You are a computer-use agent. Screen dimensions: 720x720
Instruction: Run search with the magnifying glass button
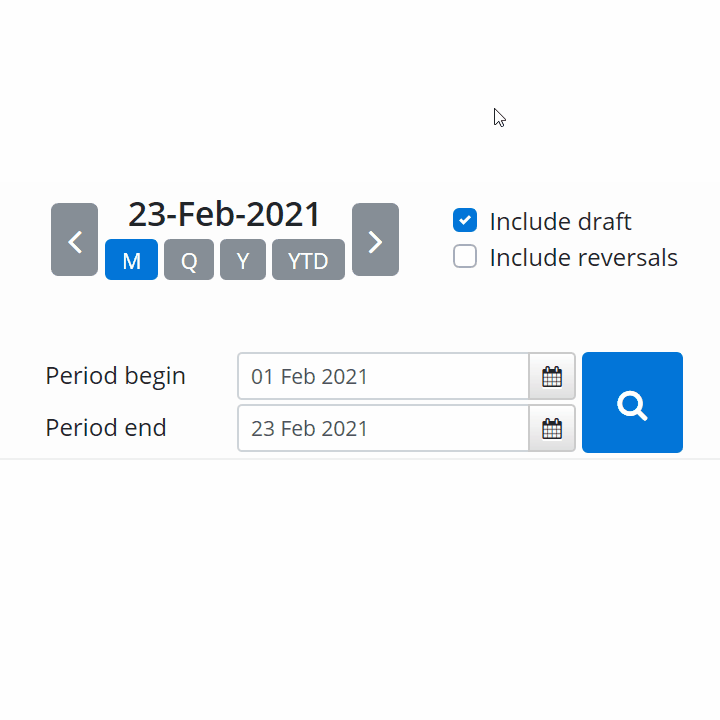pos(632,402)
